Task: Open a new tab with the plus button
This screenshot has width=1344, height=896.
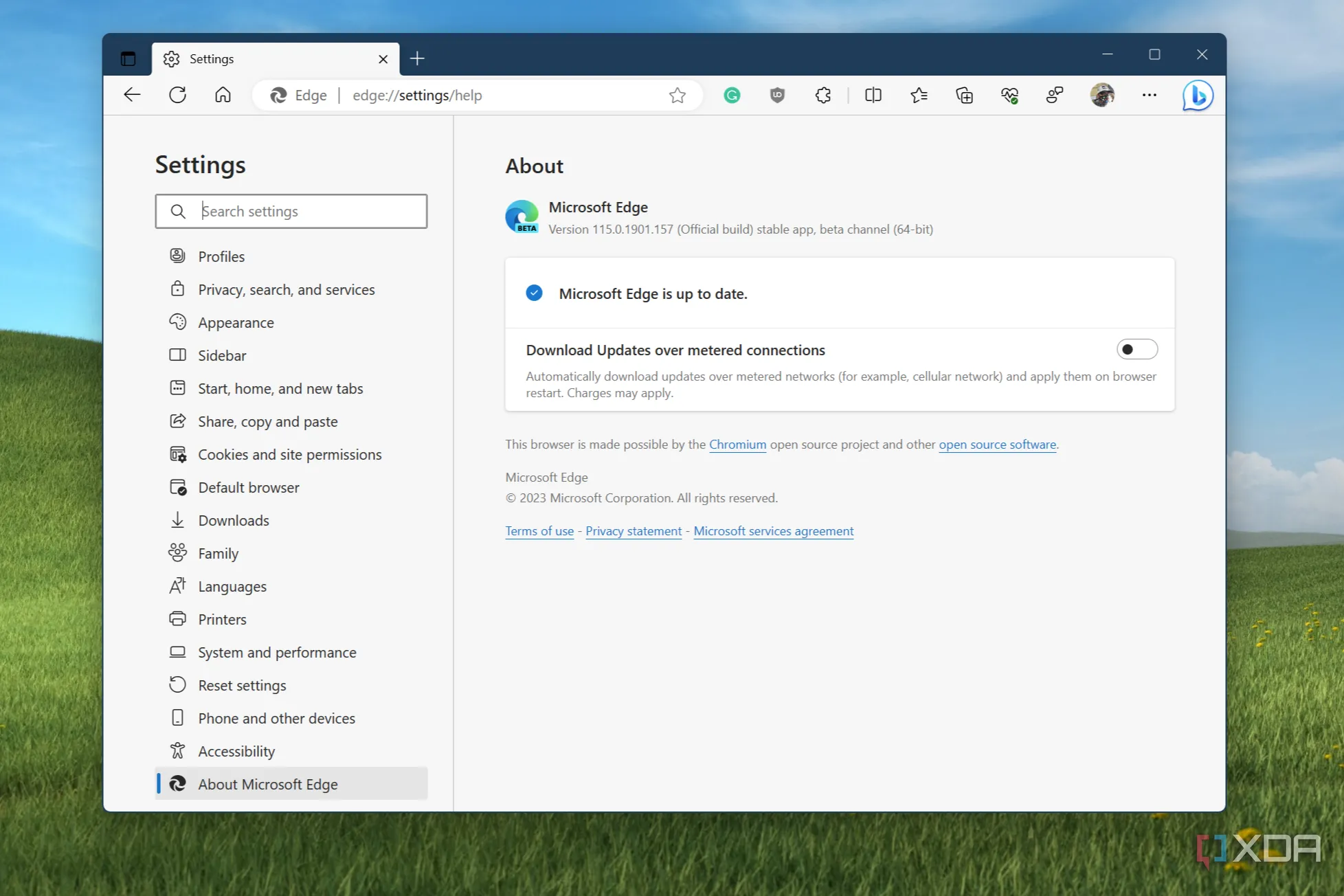Action: click(417, 58)
